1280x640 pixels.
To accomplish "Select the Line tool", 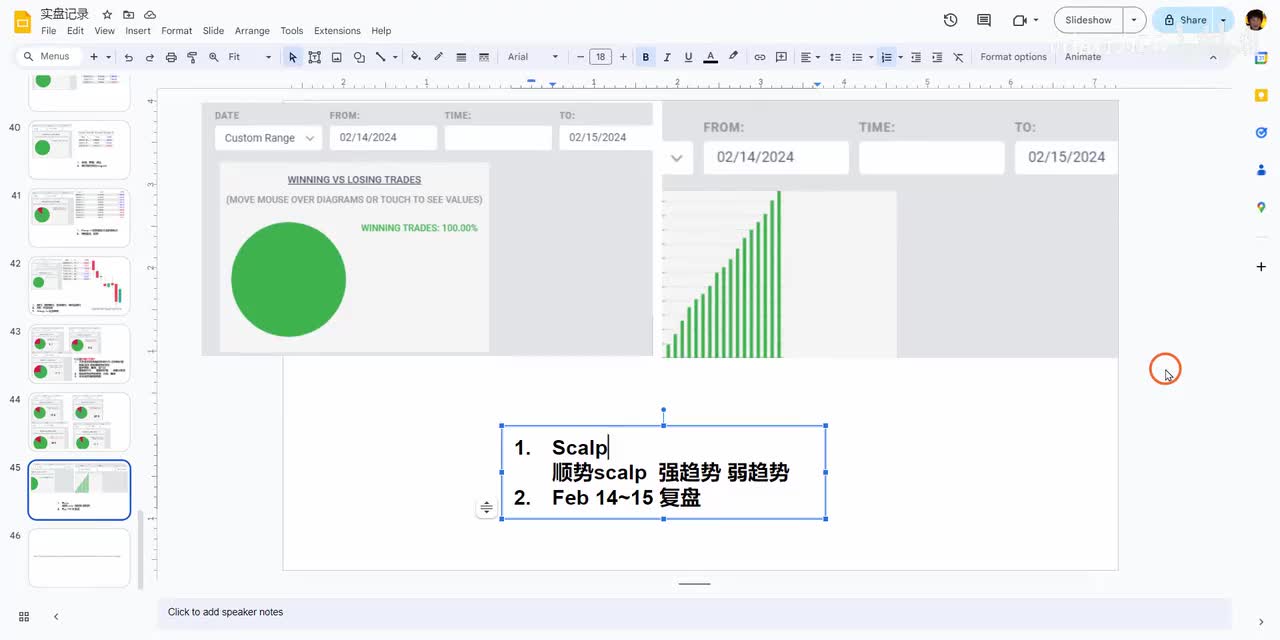I will (380, 57).
